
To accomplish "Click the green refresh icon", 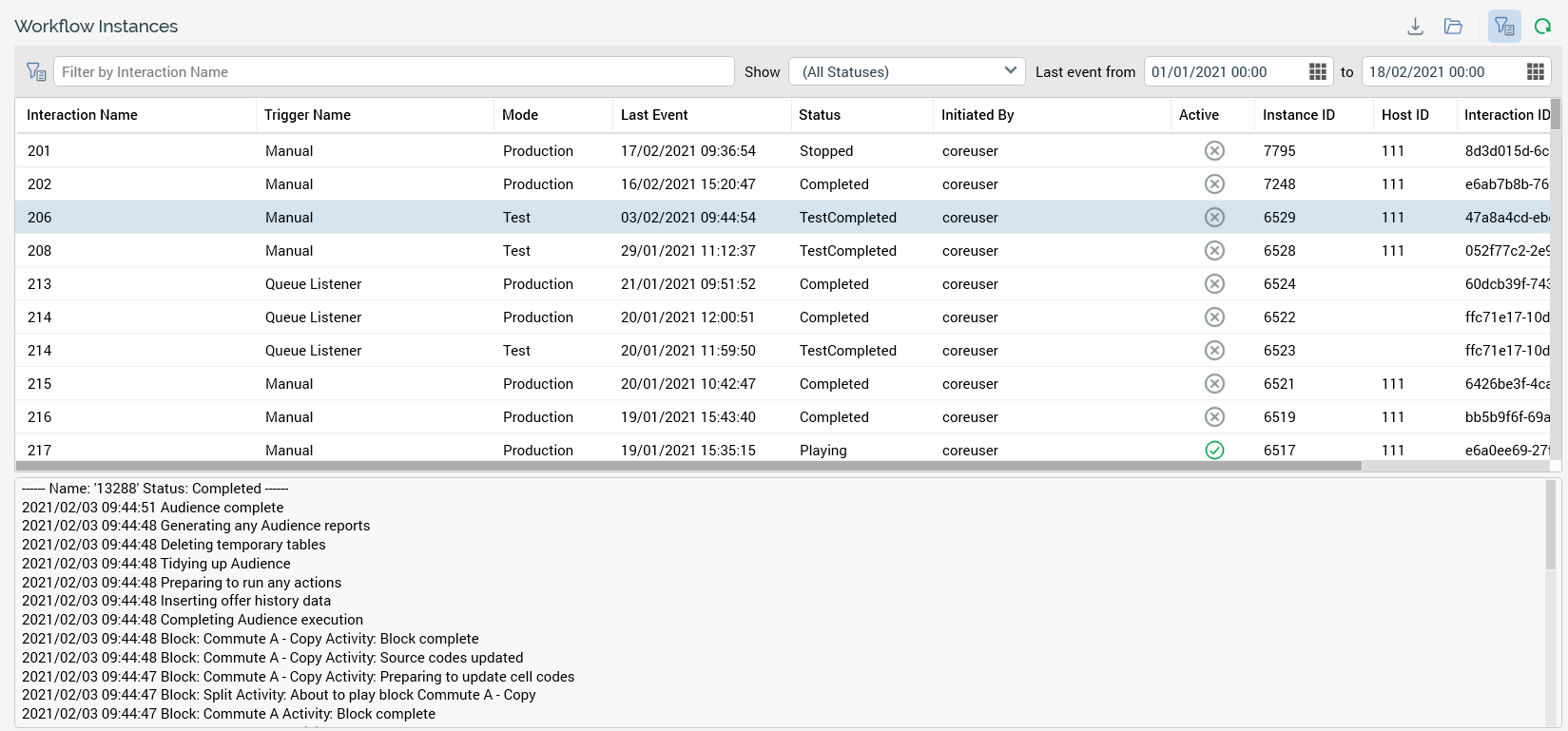I will point(1542,27).
